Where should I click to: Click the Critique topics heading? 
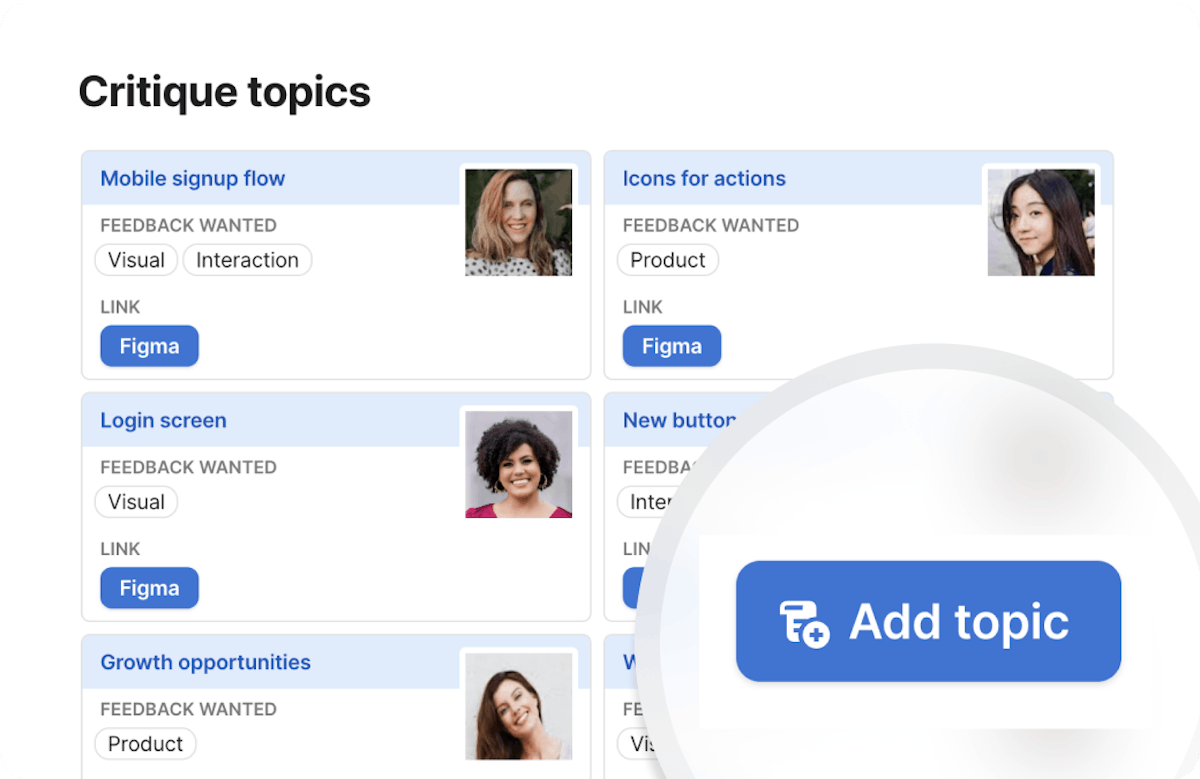pyautogui.click(x=224, y=92)
